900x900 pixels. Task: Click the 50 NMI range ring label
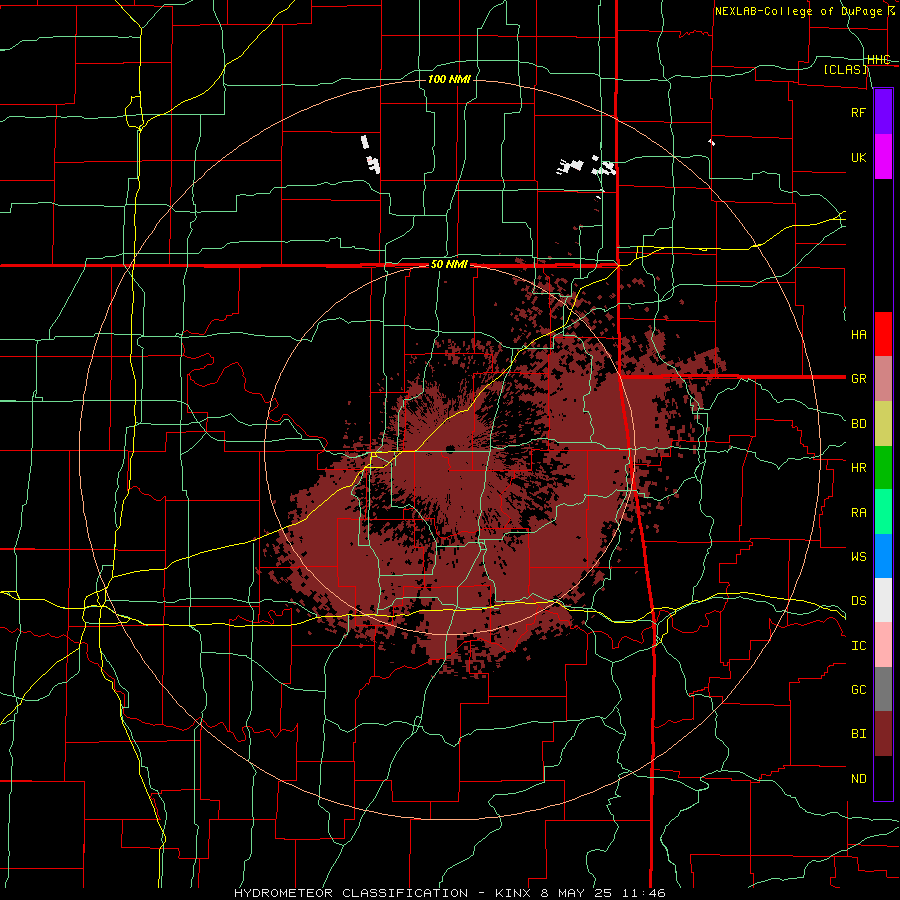pyautogui.click(x=449, y=265)
